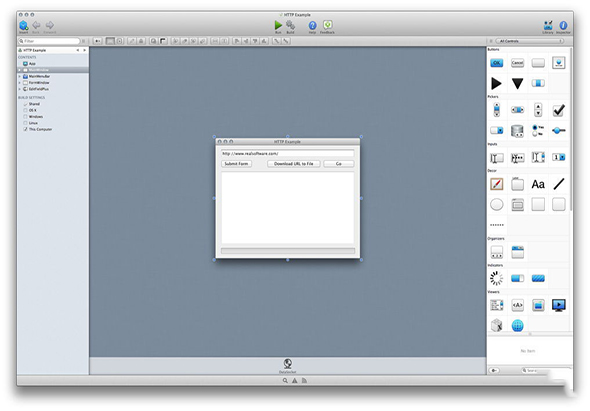Click the previous arrow beside HTTP Example title
This screenshot has width=590, height=411.
click(78, 50)
